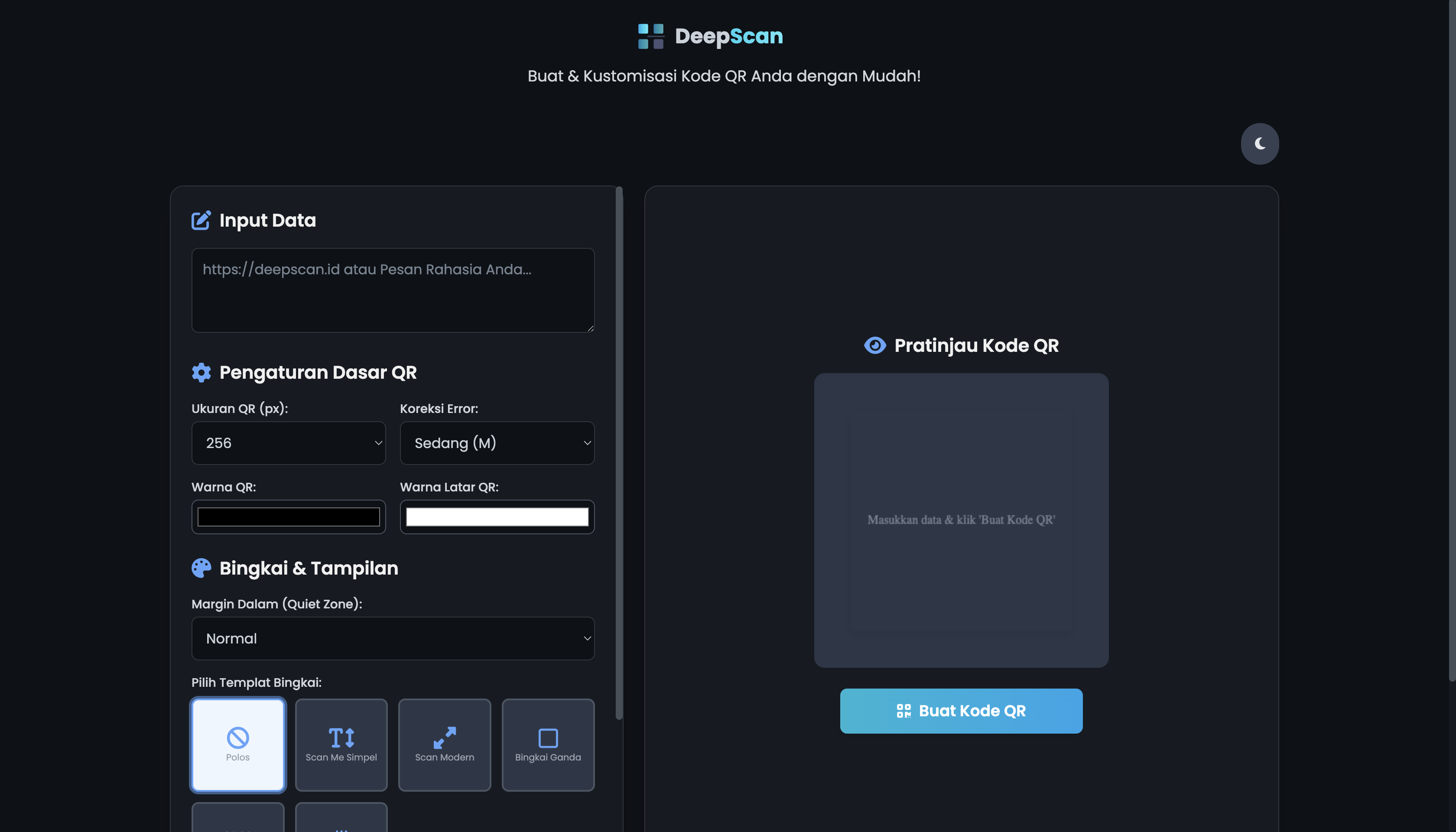Click the 'Koreksi Error:' label
The image size is (1456, 832).
click(439, 409)
